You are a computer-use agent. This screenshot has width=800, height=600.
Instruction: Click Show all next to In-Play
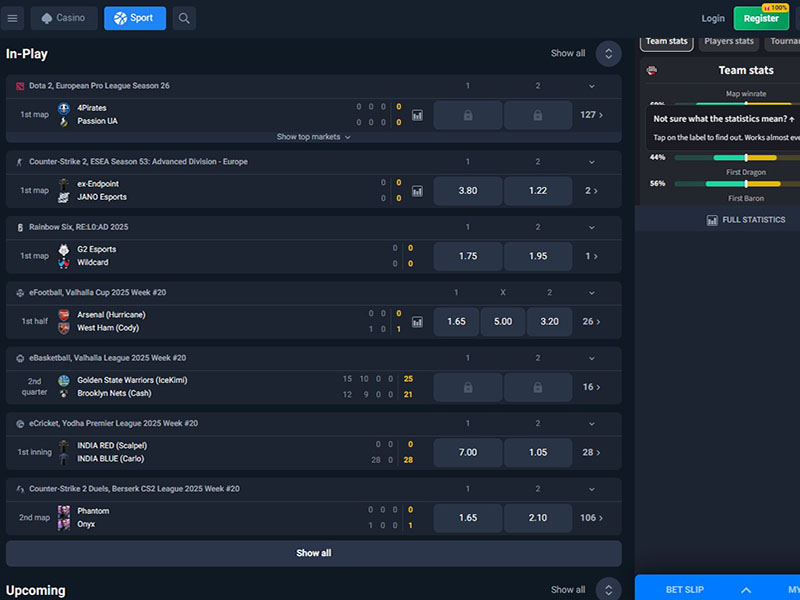tap(568, 53)
